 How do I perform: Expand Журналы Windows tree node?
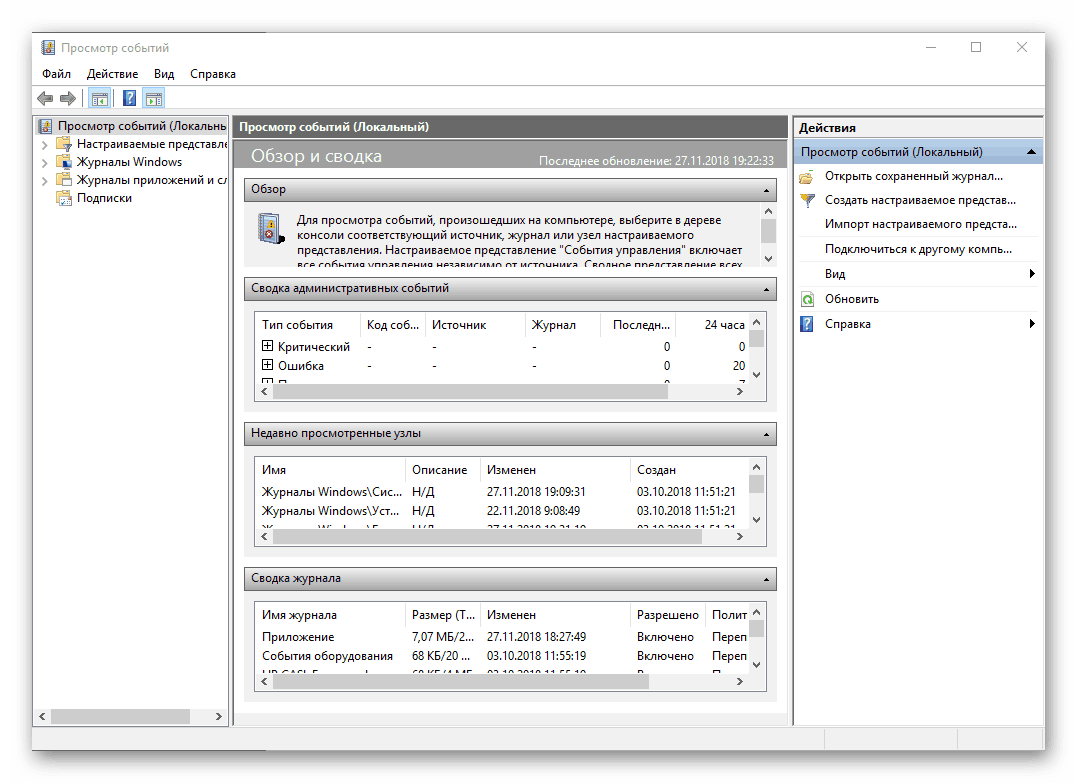pyautogui.click(x=44, y=162)
